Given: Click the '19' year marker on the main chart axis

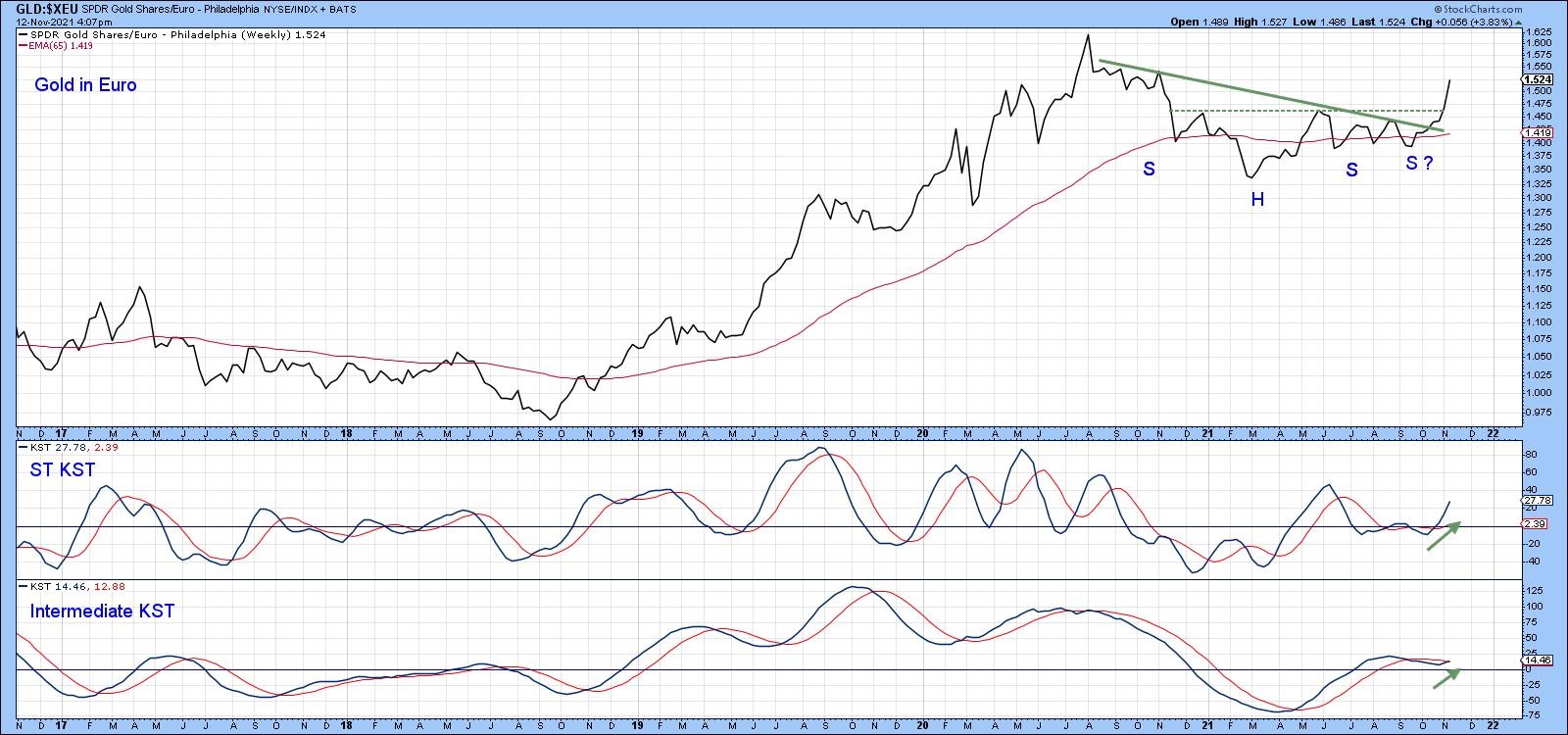Looking at the screenshot, I should pyautogui.click(x=636, y=432).
